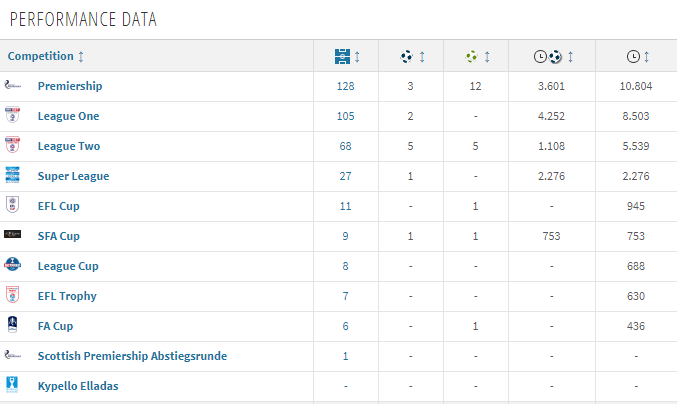The image size is (677, 404).
Task: Open Scottish Premiership Abstiegsrunde link
Action: point(132,356)
